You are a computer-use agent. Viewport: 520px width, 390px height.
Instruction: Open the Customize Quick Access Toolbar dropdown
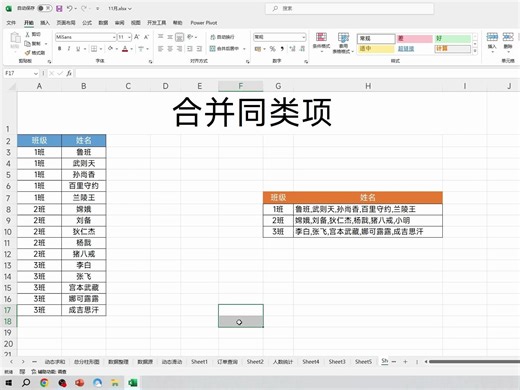pyautogui.click(x=98, y=9)
